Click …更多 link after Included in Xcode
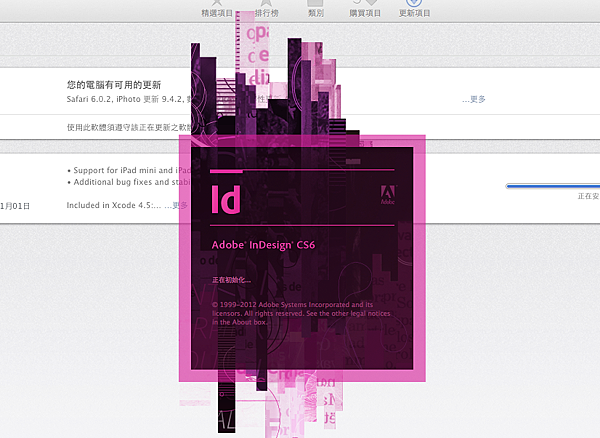This screenshot has height=438, width=600. [x=176, y=205]
